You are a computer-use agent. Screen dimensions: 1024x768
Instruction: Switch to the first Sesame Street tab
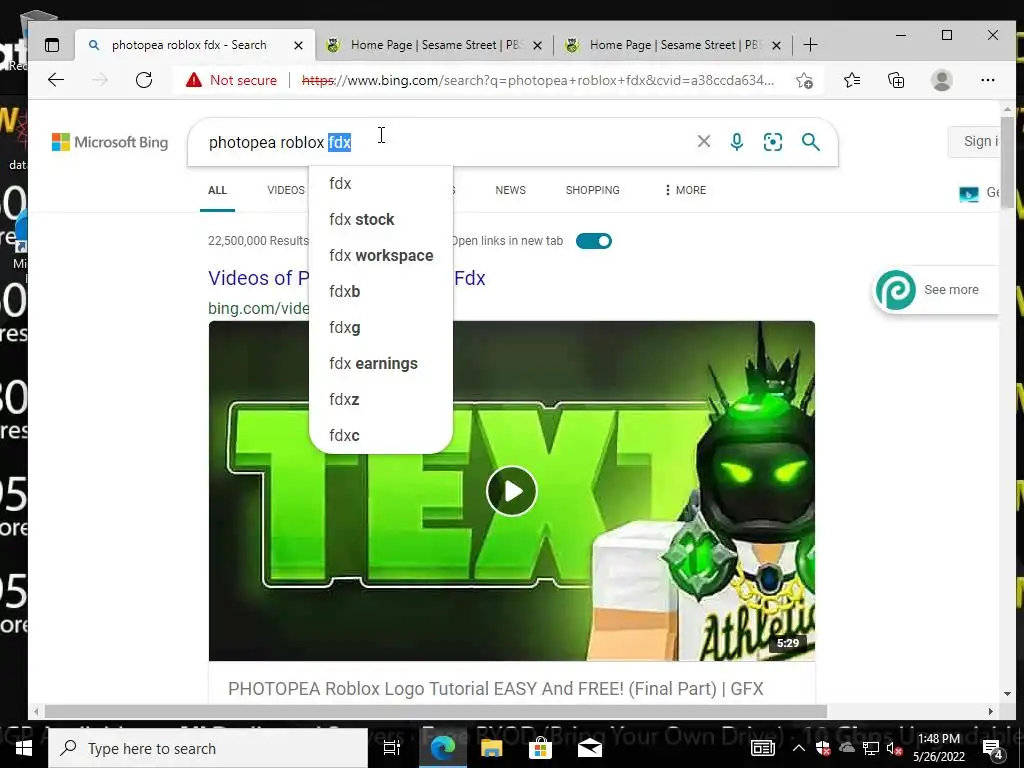point(435,45)
